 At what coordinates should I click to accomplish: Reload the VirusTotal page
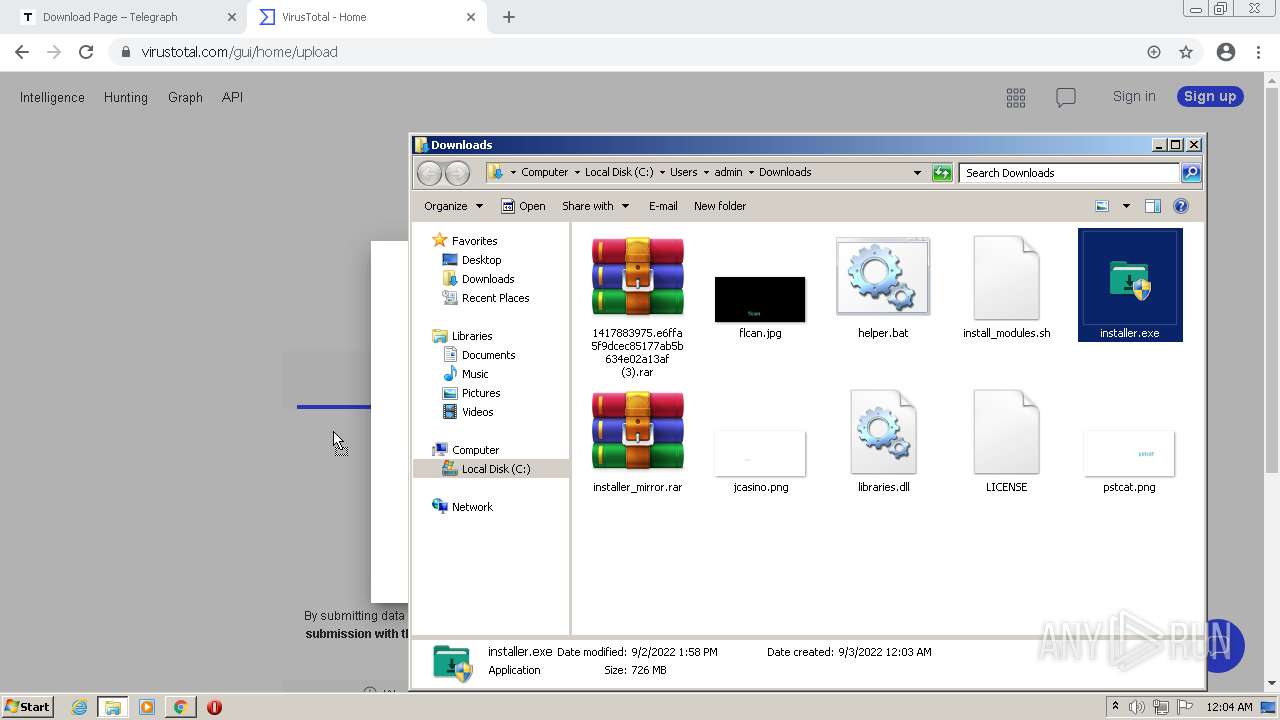click(86, 52)
